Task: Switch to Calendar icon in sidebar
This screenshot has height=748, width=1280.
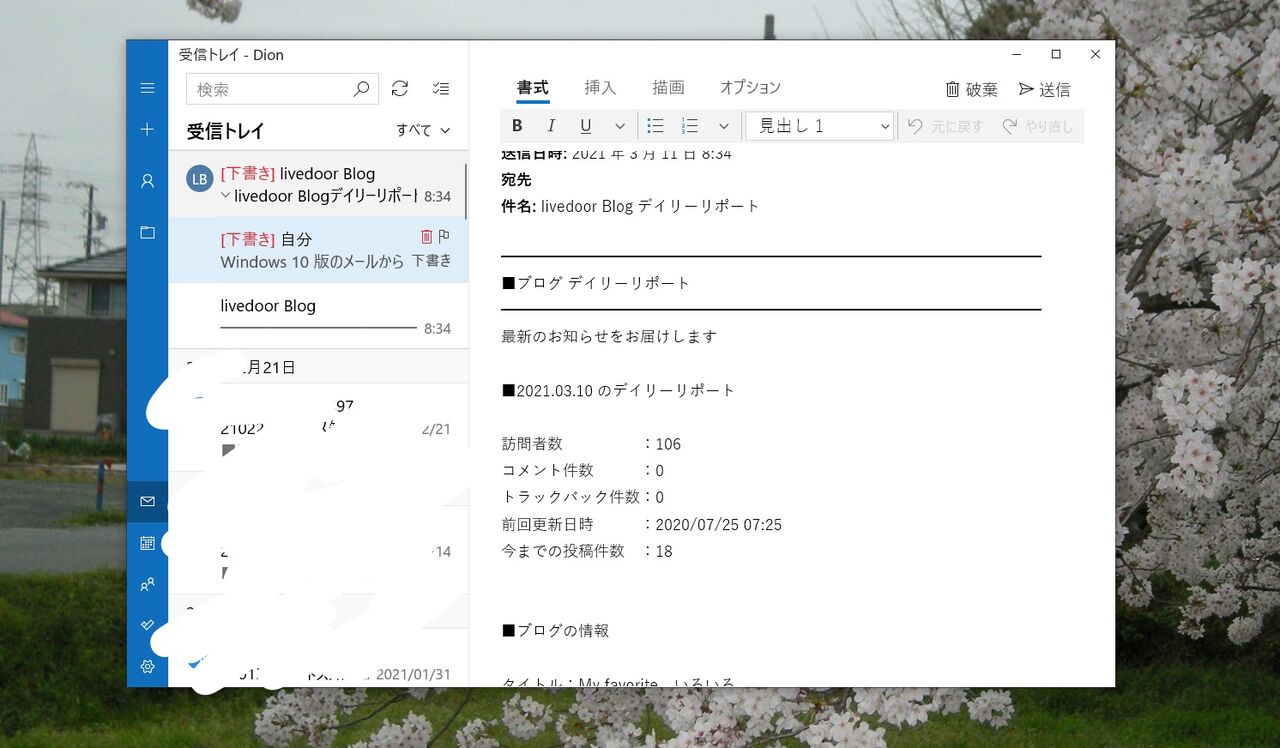Action: coord(147,543)
